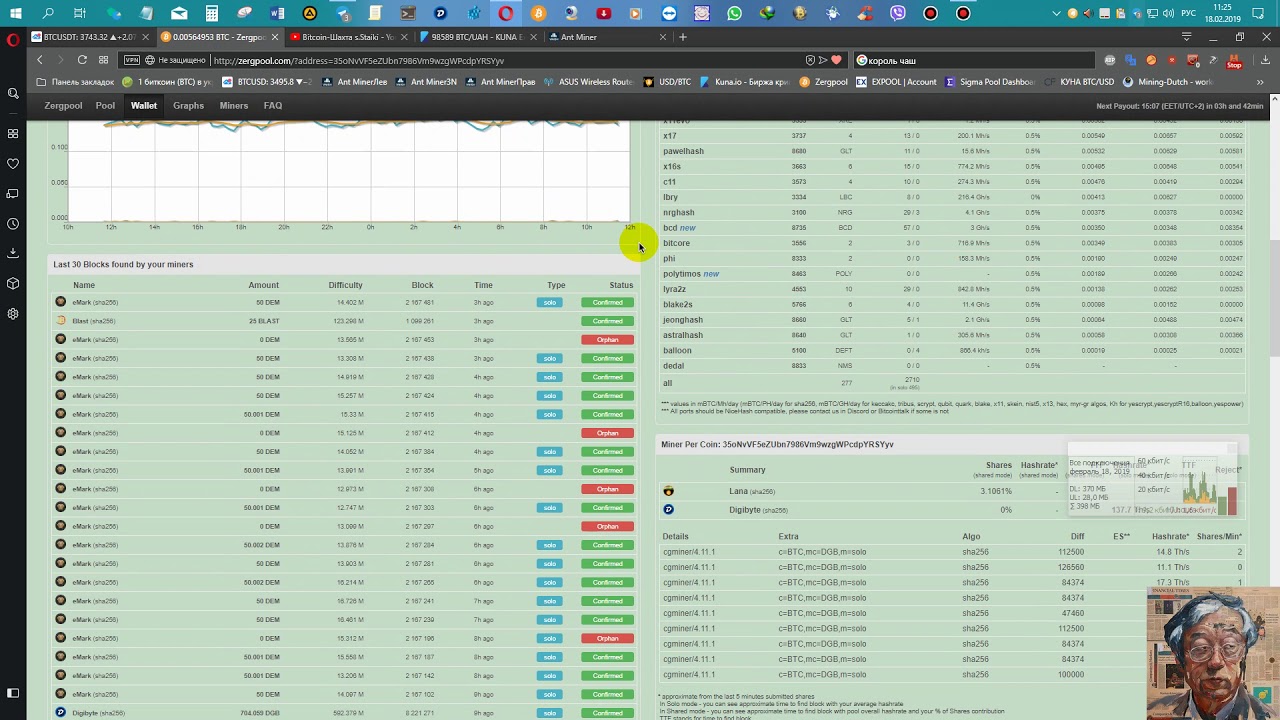Open the speed dial grid icon
This screenshot has height=720, width=1280.
[103, 60]
